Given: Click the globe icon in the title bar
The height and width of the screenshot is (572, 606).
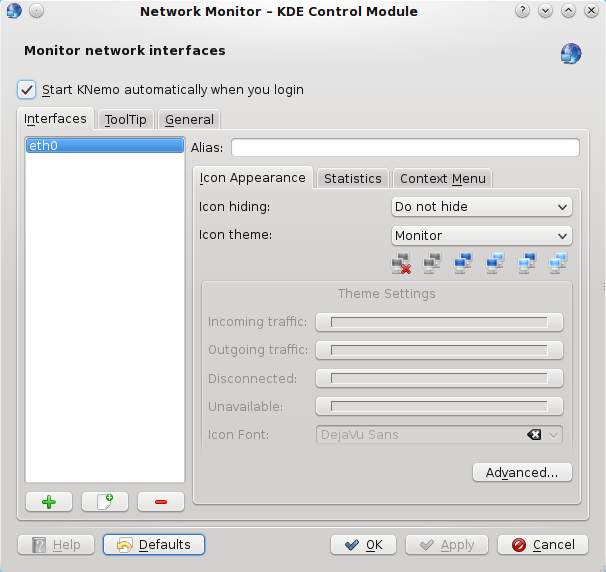Looking at the screenshot, I should 14,11.
